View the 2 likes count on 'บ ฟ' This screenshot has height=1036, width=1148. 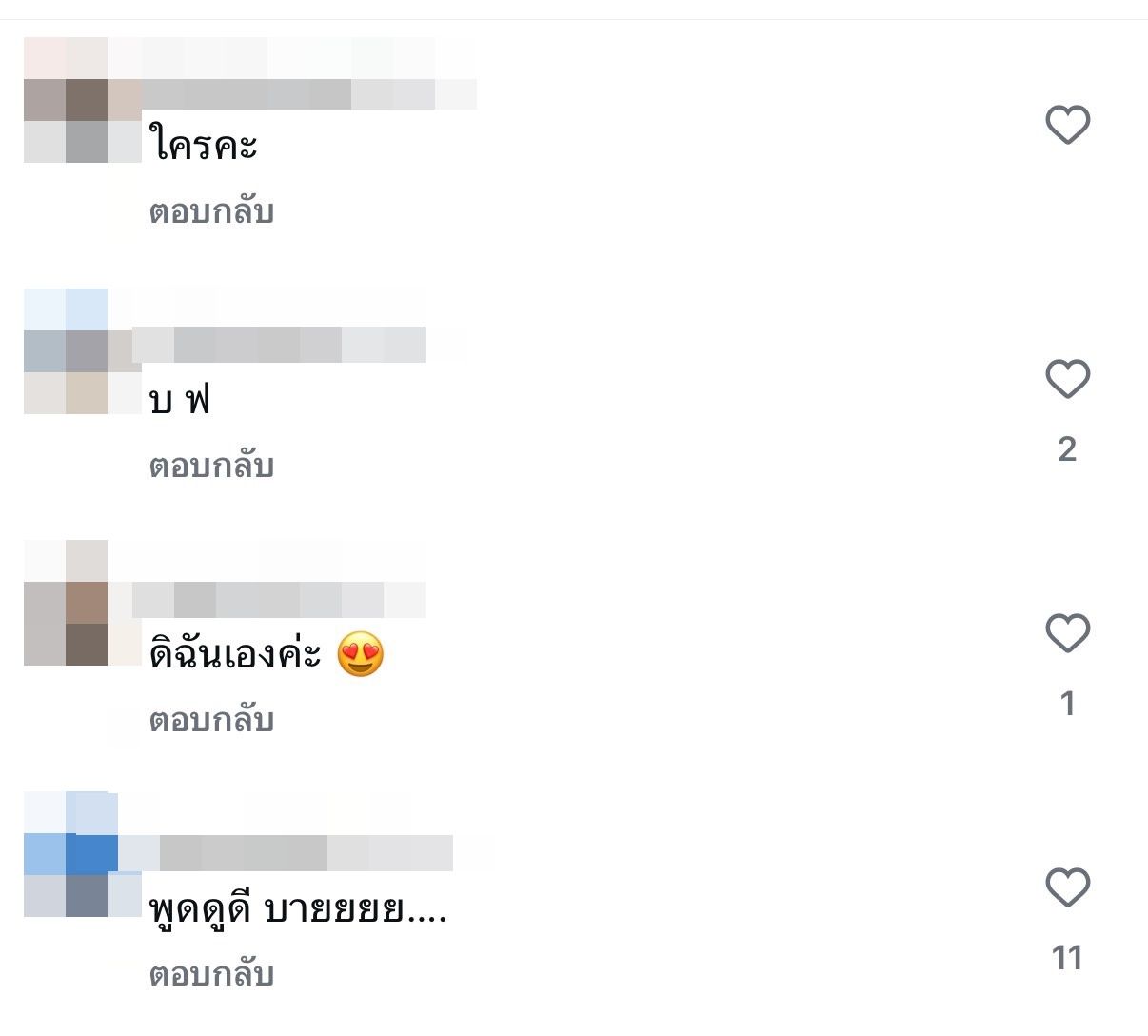pos(1067,448)
